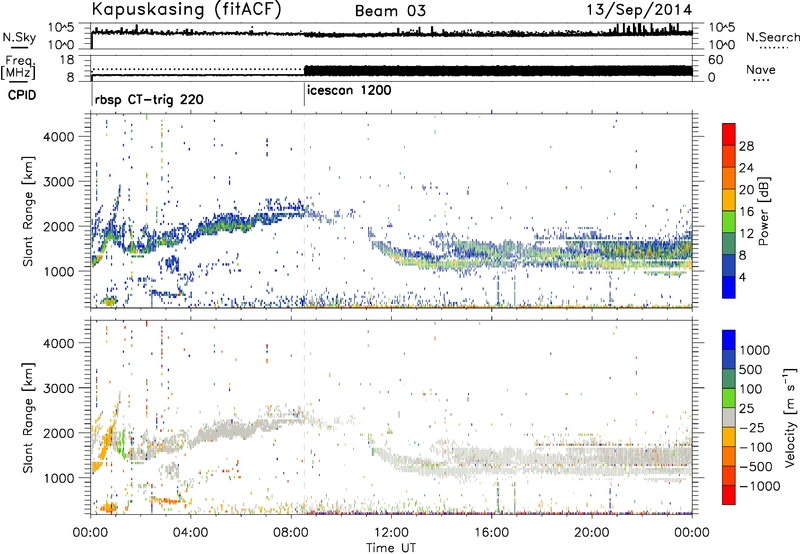Click the 'Nave' legend label

coord(761,69)
